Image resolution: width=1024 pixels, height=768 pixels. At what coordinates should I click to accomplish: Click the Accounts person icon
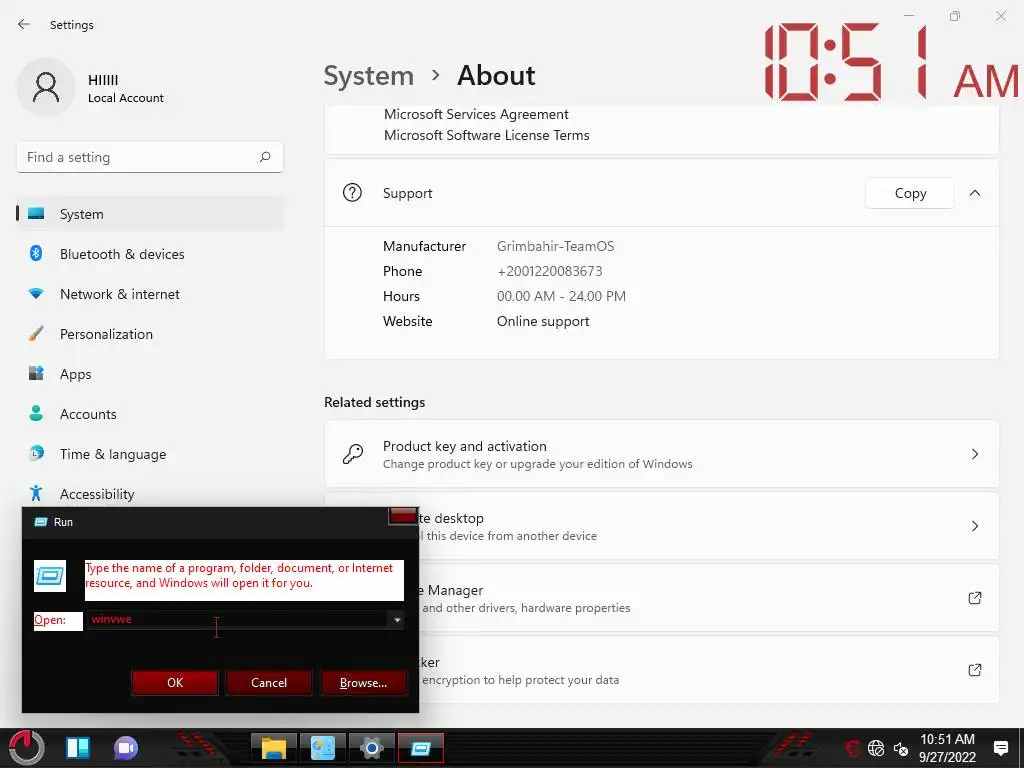coord(36,413)
